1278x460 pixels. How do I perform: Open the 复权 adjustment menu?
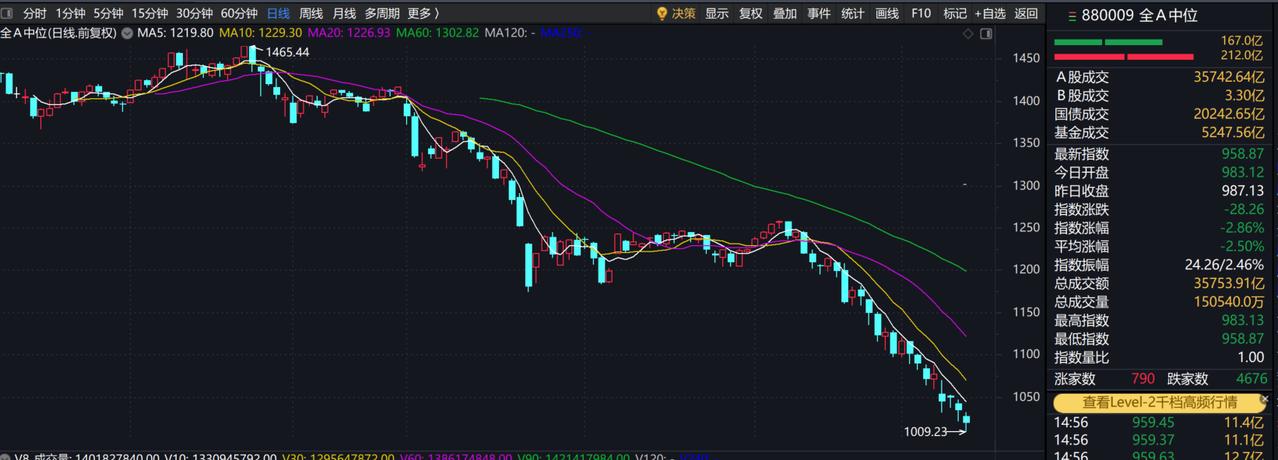[x=751, y=14]
